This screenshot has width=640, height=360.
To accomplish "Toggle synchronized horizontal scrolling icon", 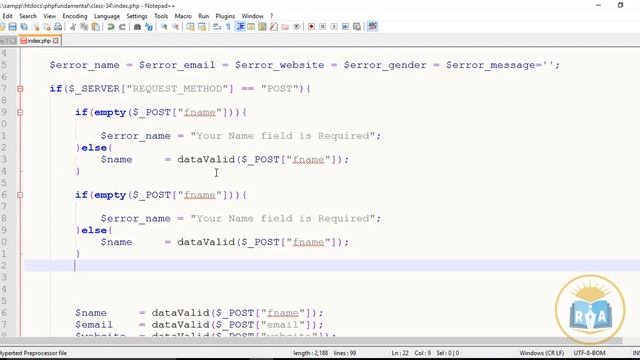I will (x=202, y=27).
